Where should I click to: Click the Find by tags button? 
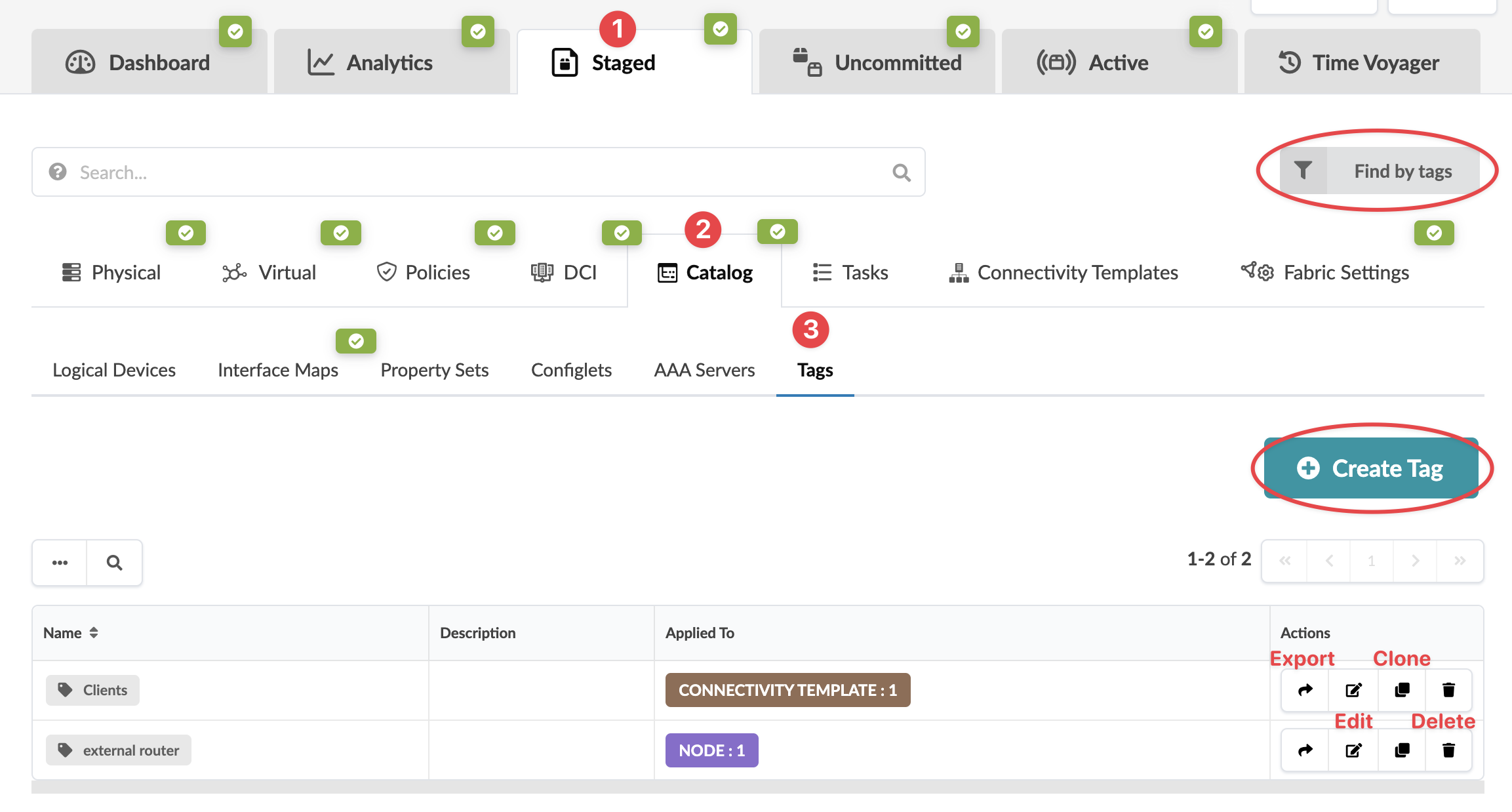(x=1403, y=171)
